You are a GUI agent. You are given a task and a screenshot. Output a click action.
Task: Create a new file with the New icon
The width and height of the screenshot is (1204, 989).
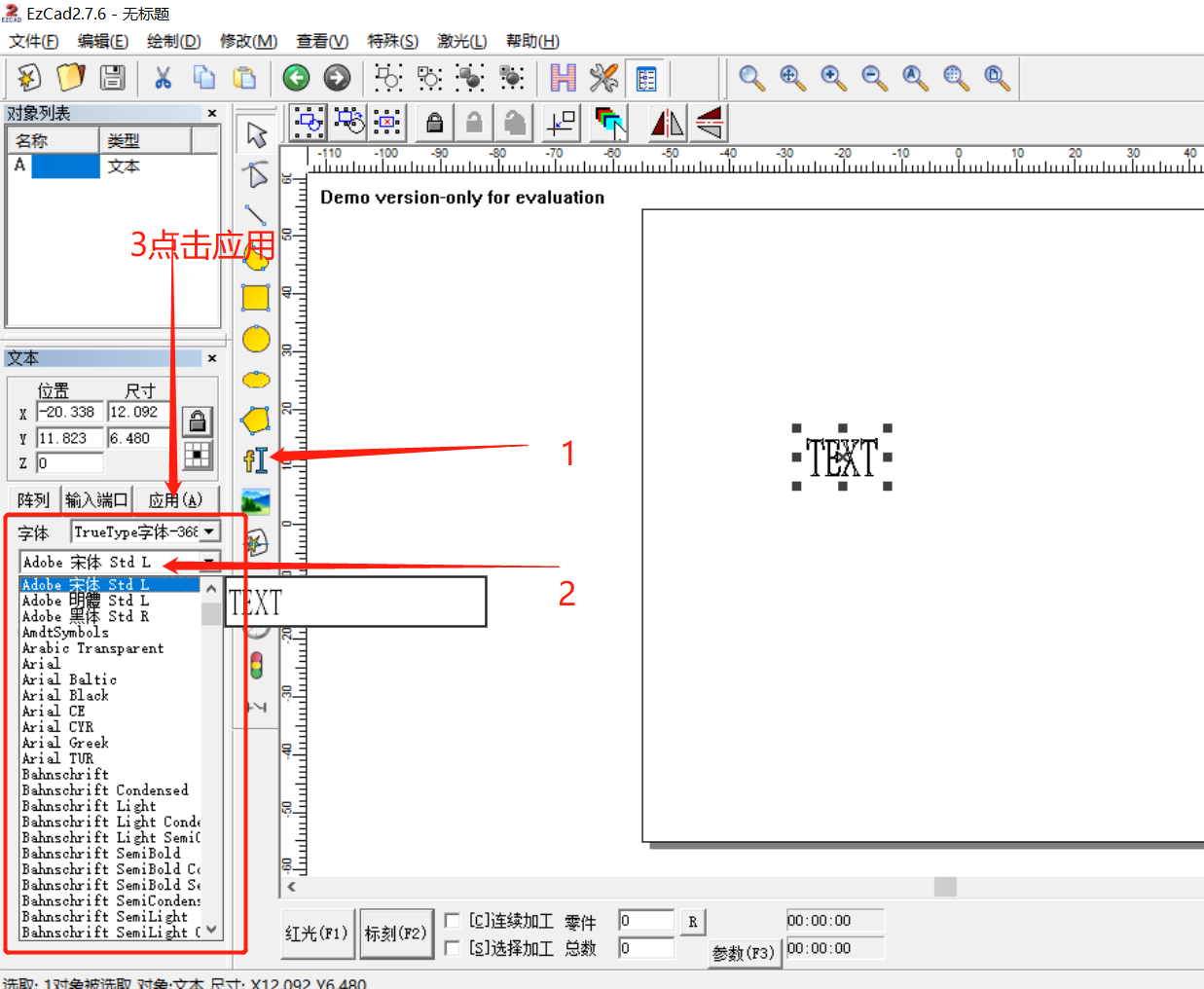pyautogui.click(x=29, y=78)
